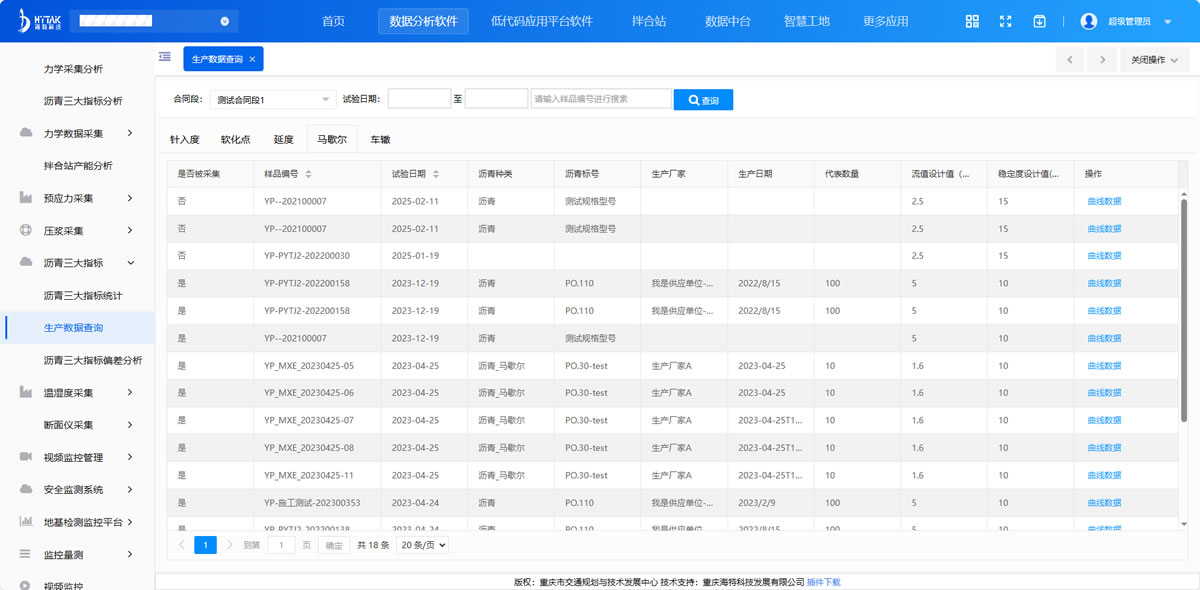Open the 关闭操作 dropdown
This screenshot has height=590, width=1200.
pyautogui.click(x=1154, y=60)
